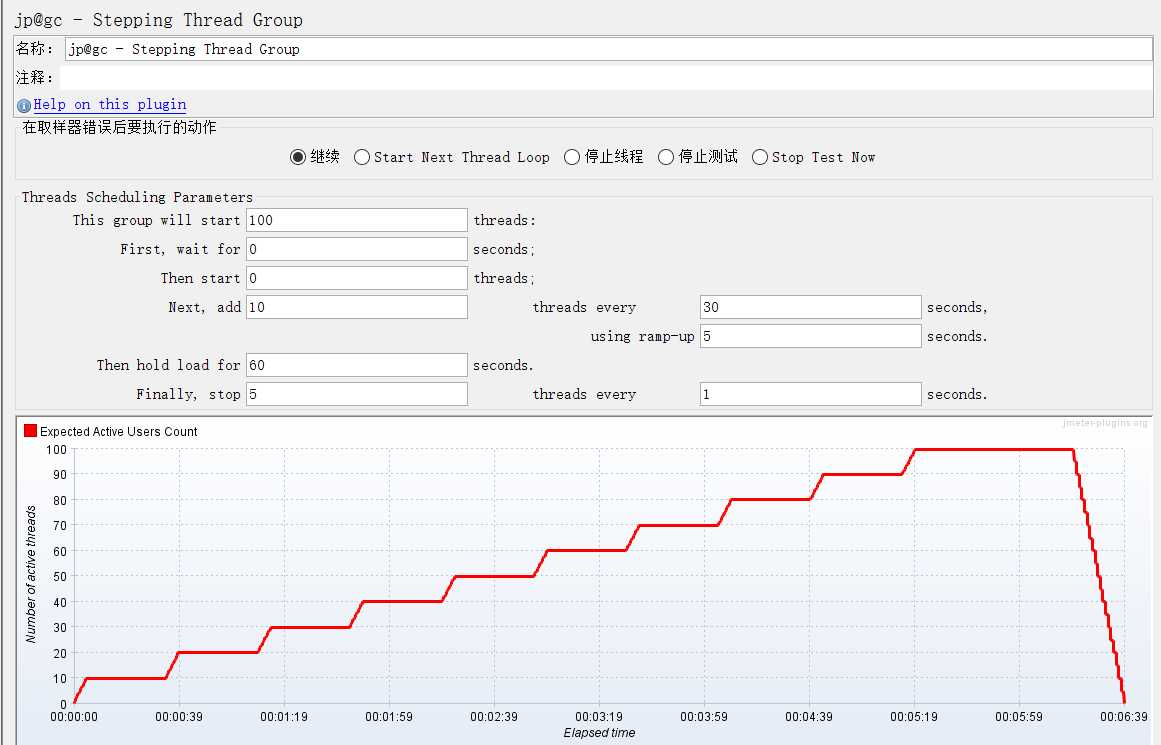This screenshot has width=1161, height=745.
Task: Click the Number of active threads axis title
Action: [x=30, y=574]
